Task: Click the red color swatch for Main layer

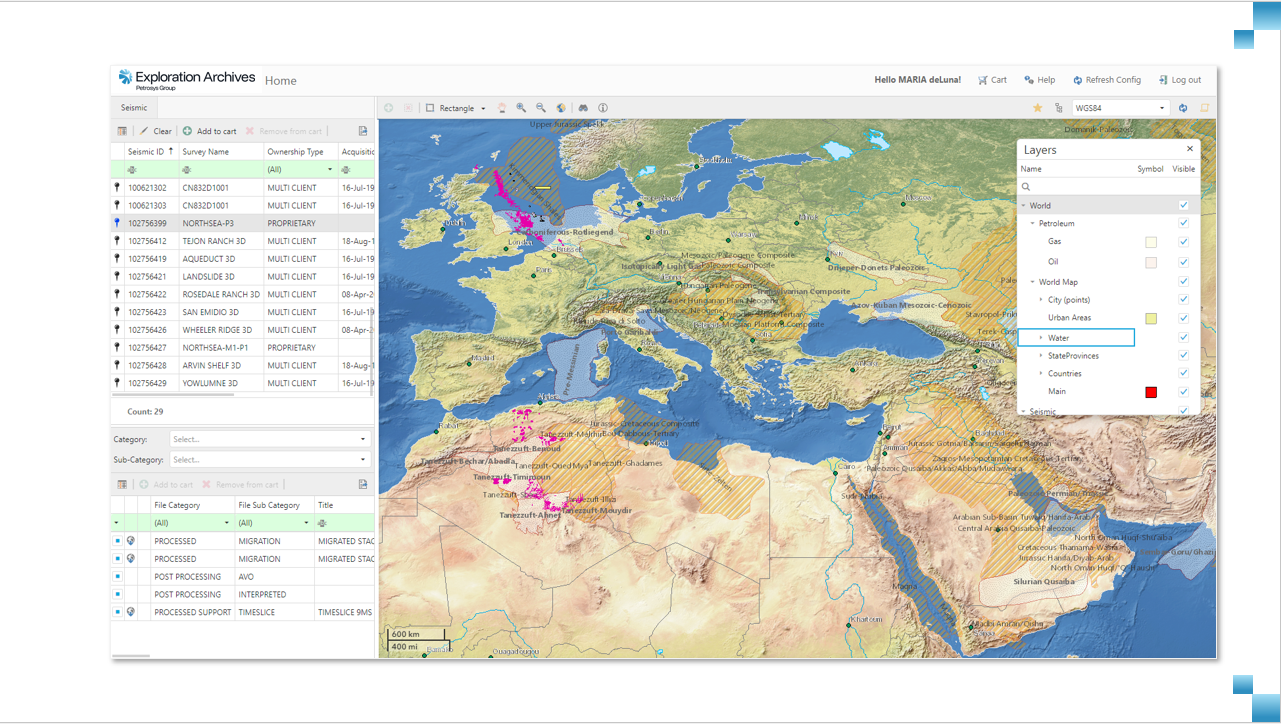Action: tap(1151, 392)
